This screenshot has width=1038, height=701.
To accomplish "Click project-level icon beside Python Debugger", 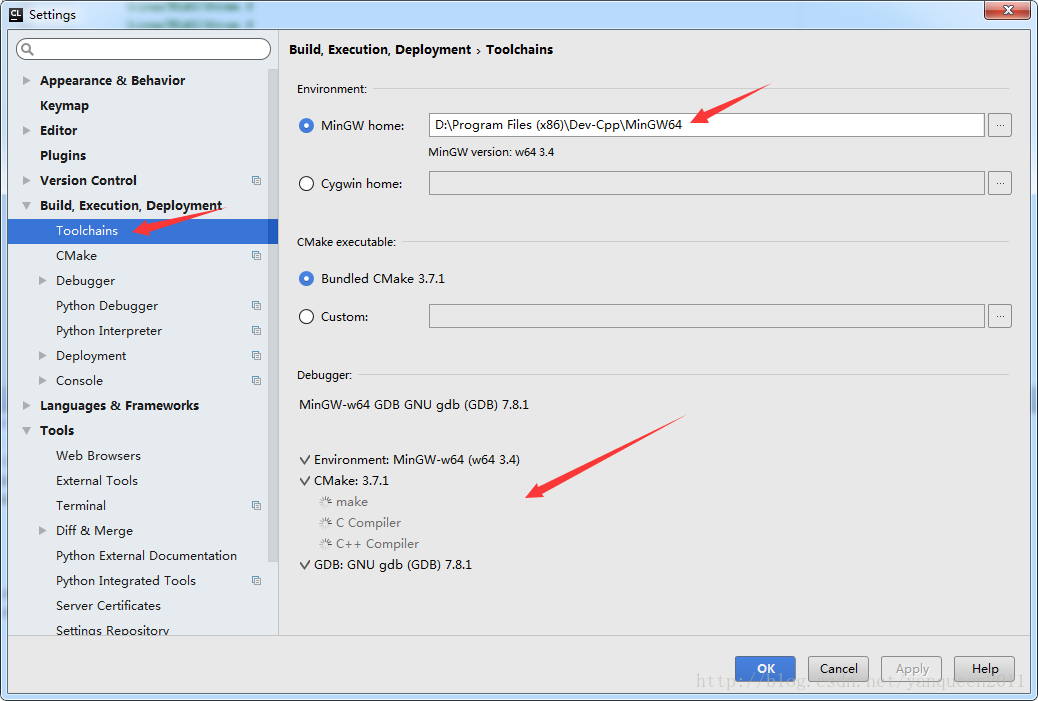I will pyautogui.click(x=256, y=306).
